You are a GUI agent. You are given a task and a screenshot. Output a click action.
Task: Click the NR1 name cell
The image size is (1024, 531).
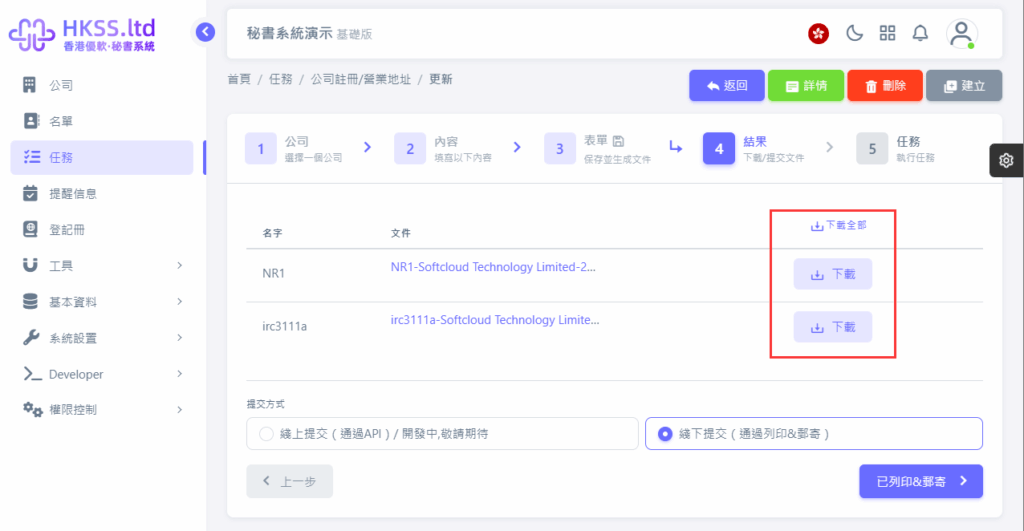[x=274, y=273]
